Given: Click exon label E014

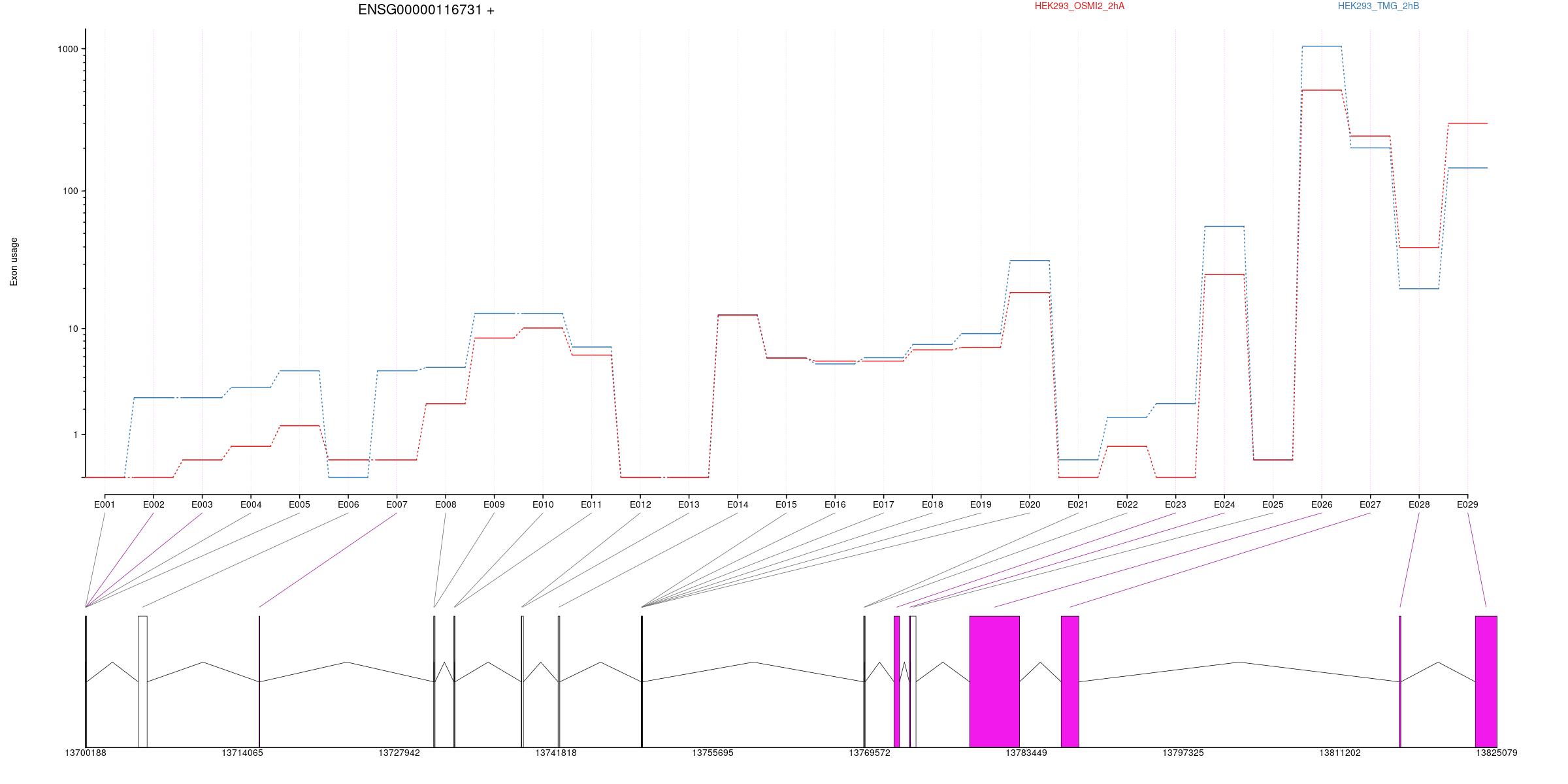Looking at the screenshot, I should click(738, 504).
